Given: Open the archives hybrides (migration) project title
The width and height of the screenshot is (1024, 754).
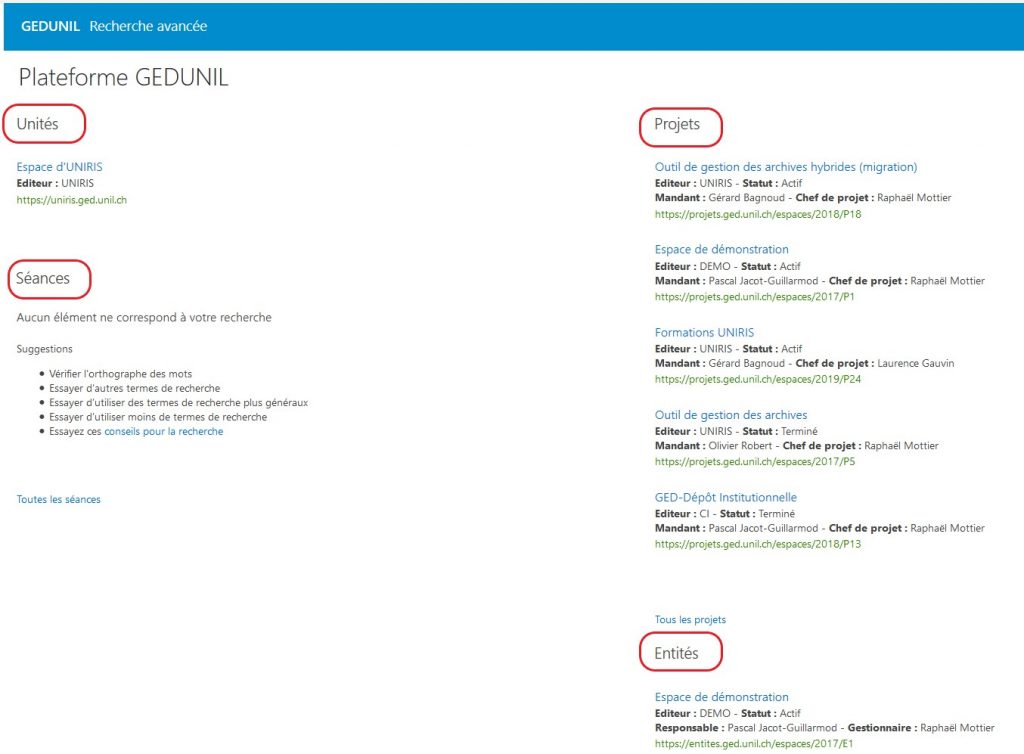Looking at the screenshot, I should 785,167.
